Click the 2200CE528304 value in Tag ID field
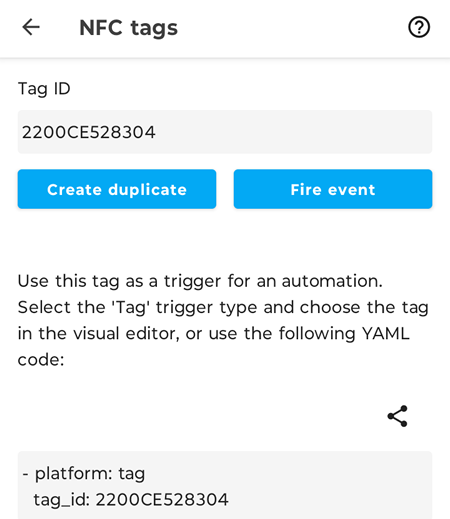Screen dimensions: 450x519 (x=89, y=132)
